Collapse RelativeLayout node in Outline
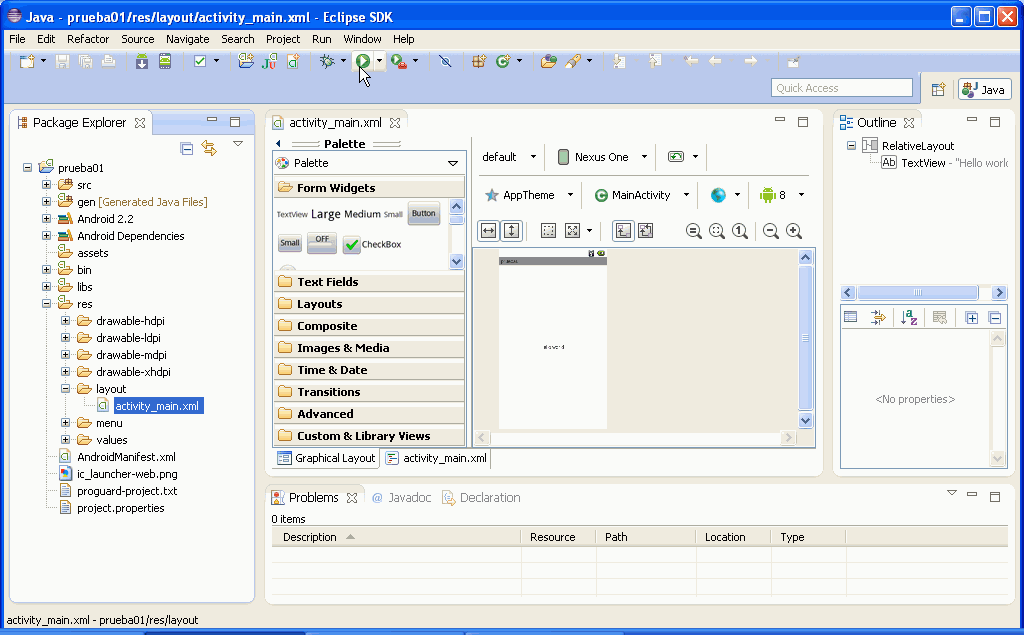 (x=852, y=146)
